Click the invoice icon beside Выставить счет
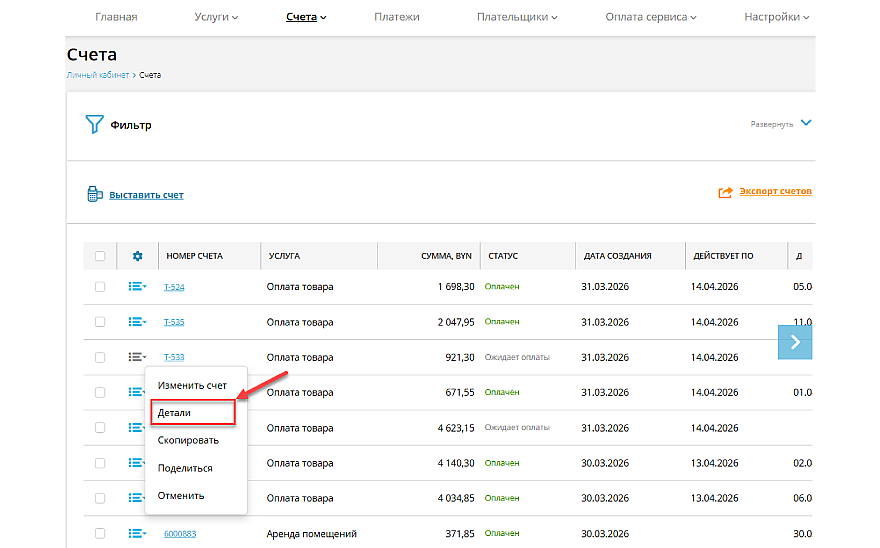This screenshot has height=548, width=880. tap(95, 194)
